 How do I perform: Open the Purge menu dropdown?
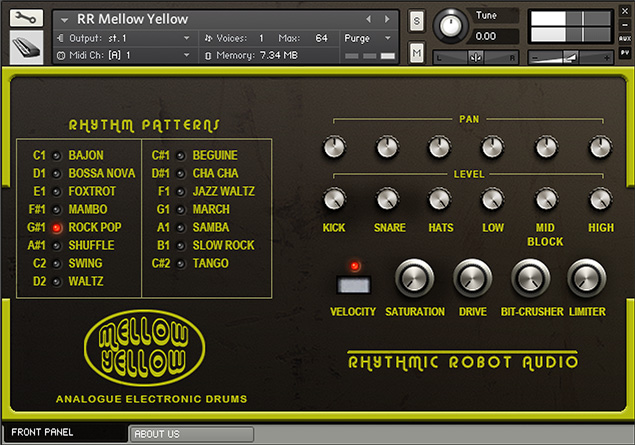point(368,38)
